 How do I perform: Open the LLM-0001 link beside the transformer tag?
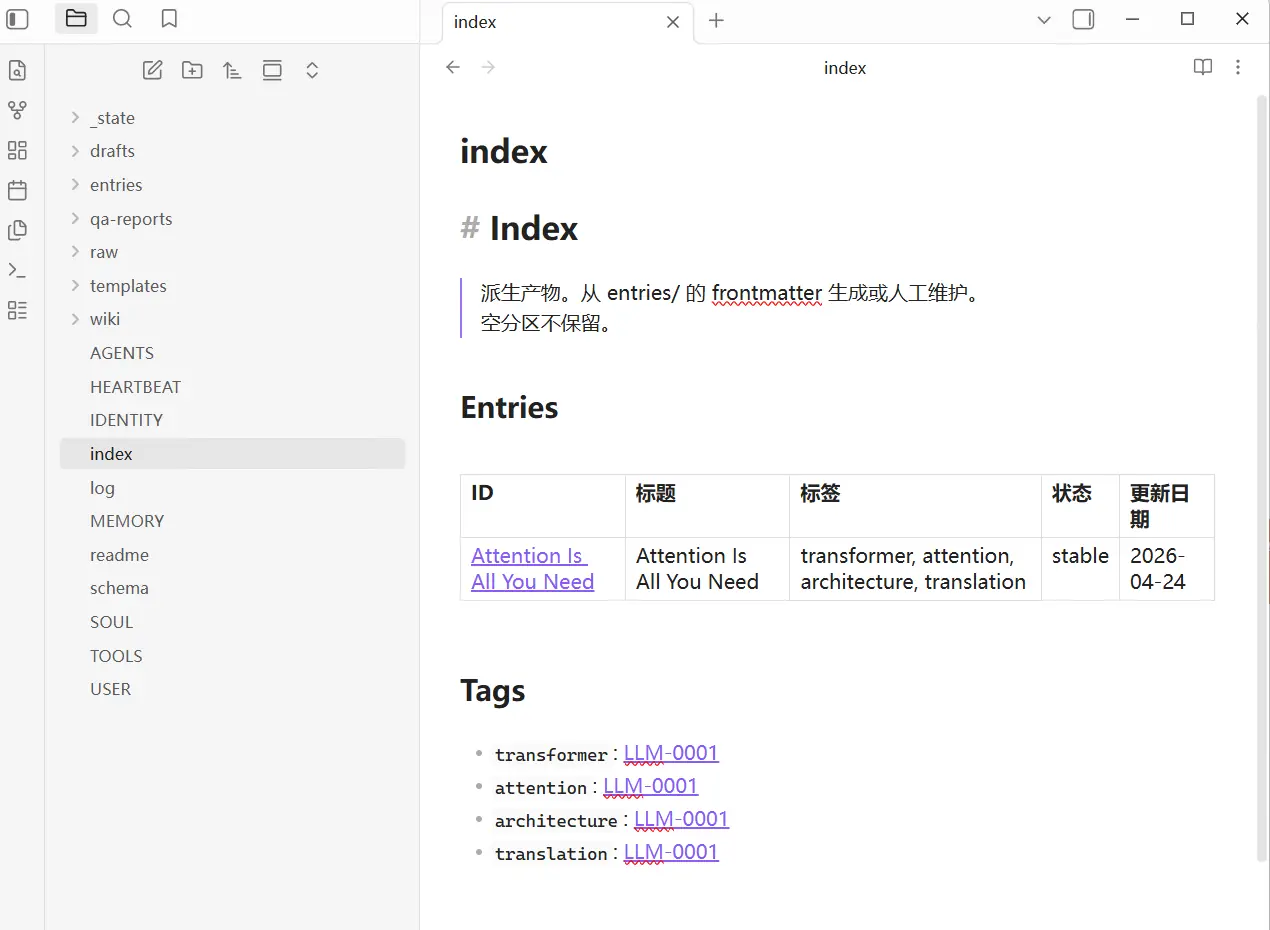point(671,753)
